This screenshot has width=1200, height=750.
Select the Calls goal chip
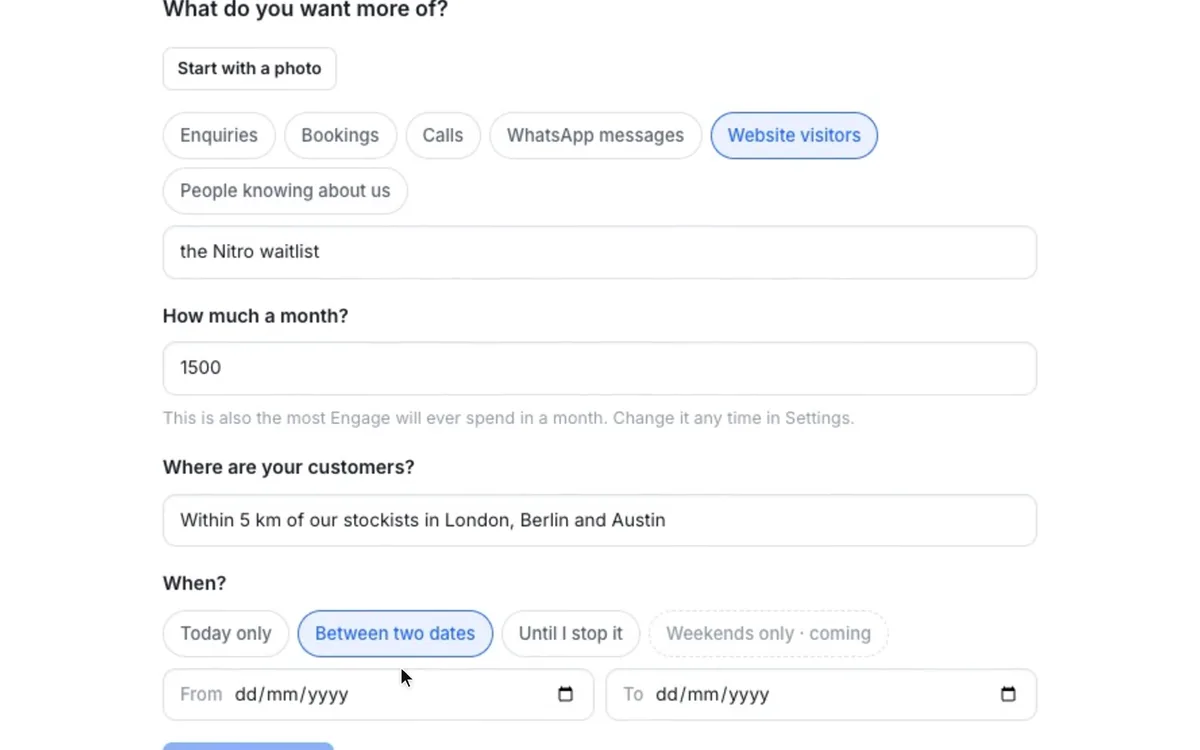coord(443,135)
